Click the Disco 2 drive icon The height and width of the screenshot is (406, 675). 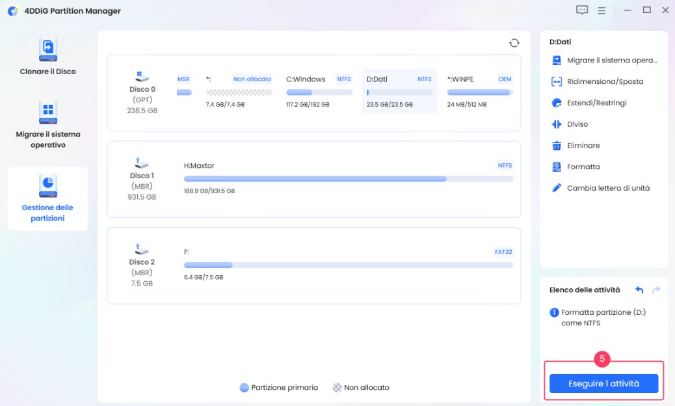pyautogui.click(x=142, y=249)
